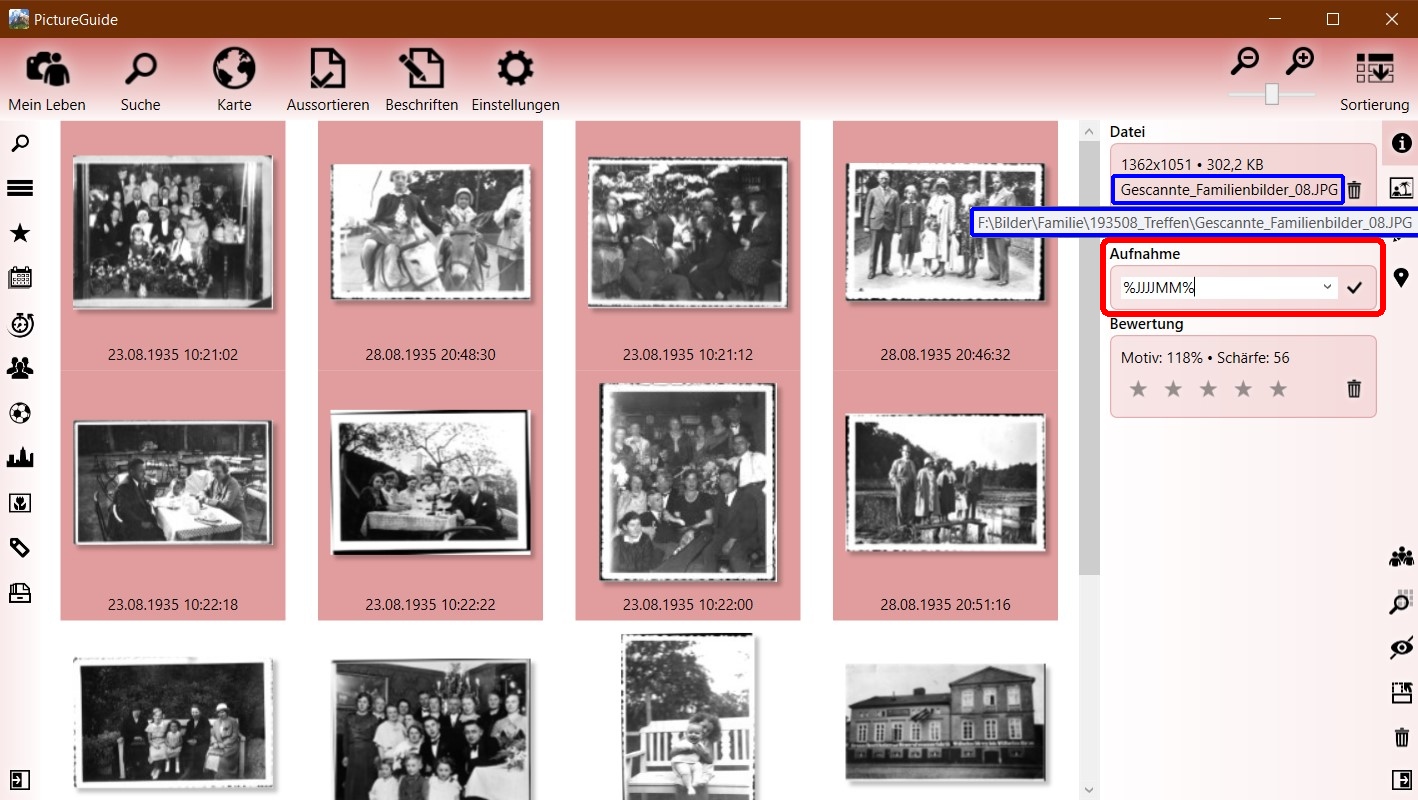Show the info panel tab
The width and height of the screenshot is (1418, 800).
(x=1402, y=143)
